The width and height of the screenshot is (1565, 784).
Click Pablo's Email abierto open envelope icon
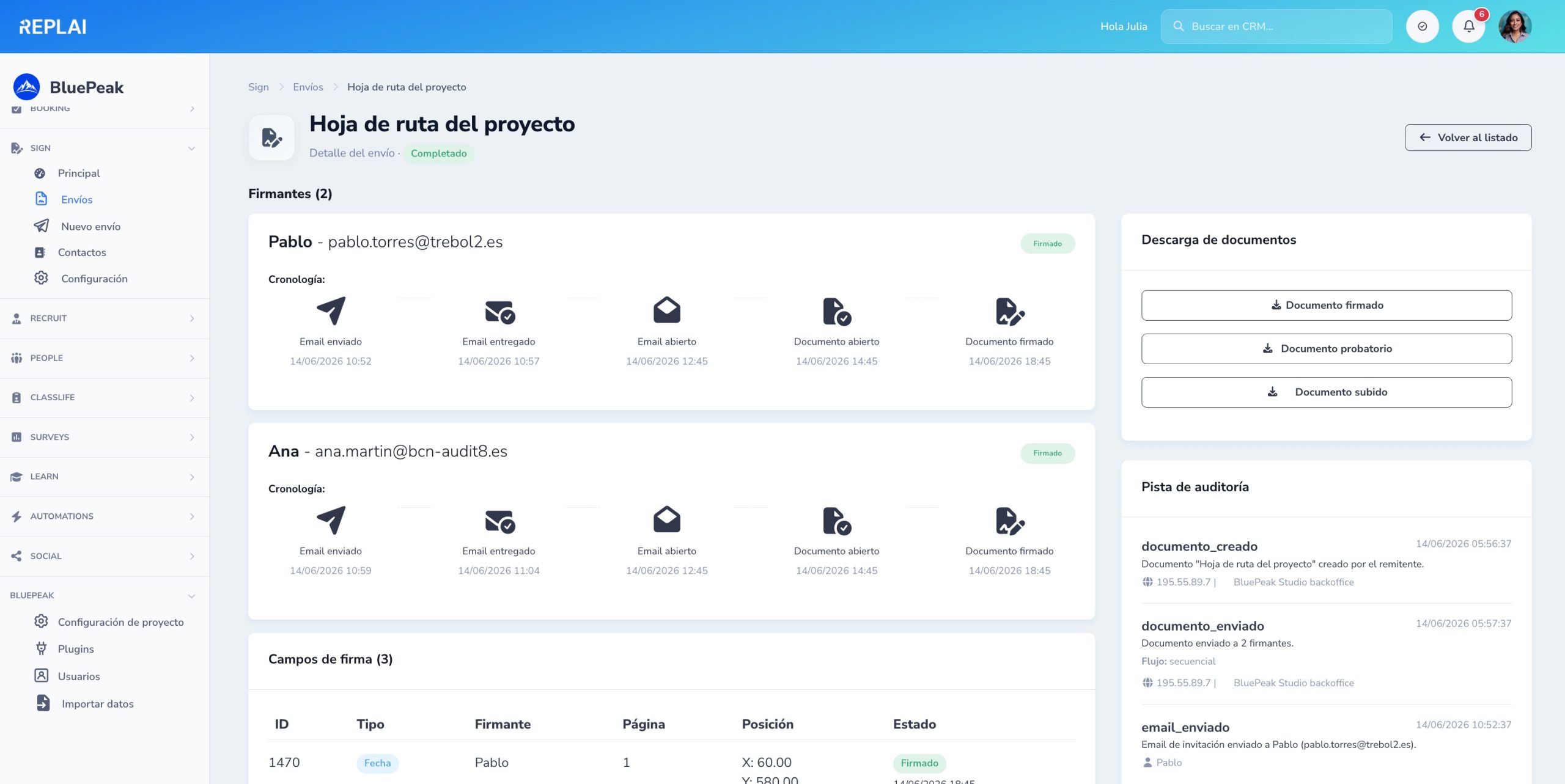[x=667, y=310]
